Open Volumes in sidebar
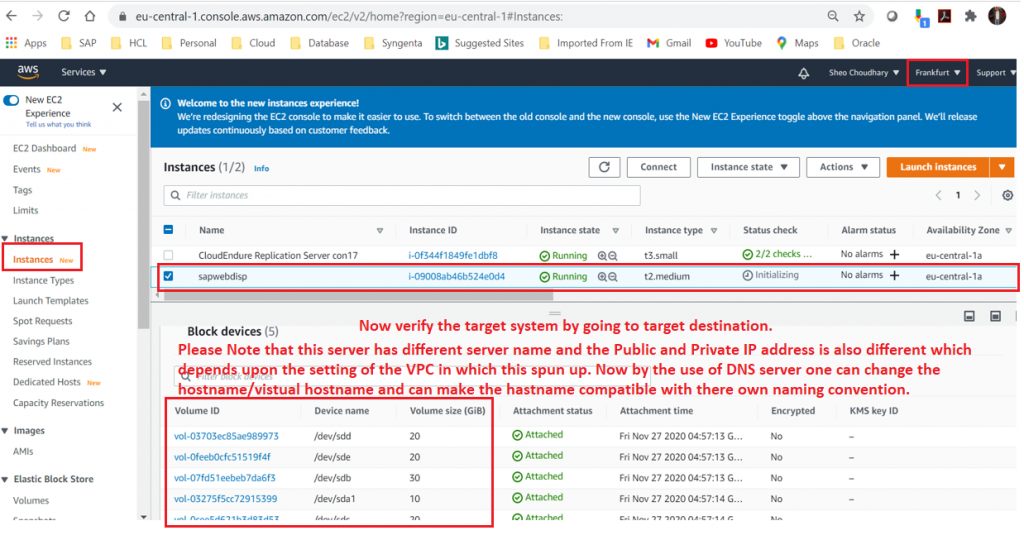The width and height of the screenshot is (1024, 559). [31, 500]
